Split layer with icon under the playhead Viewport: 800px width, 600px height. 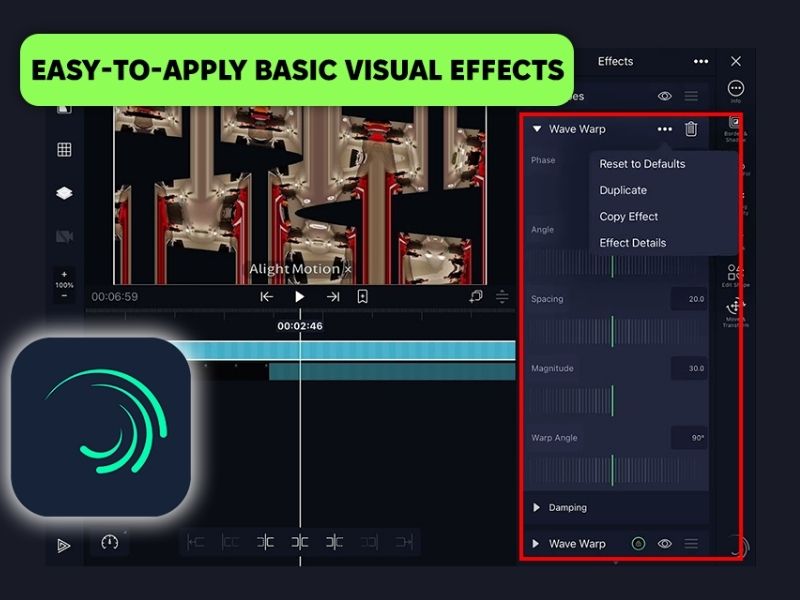pyautogui.click(x=299, y=542)
